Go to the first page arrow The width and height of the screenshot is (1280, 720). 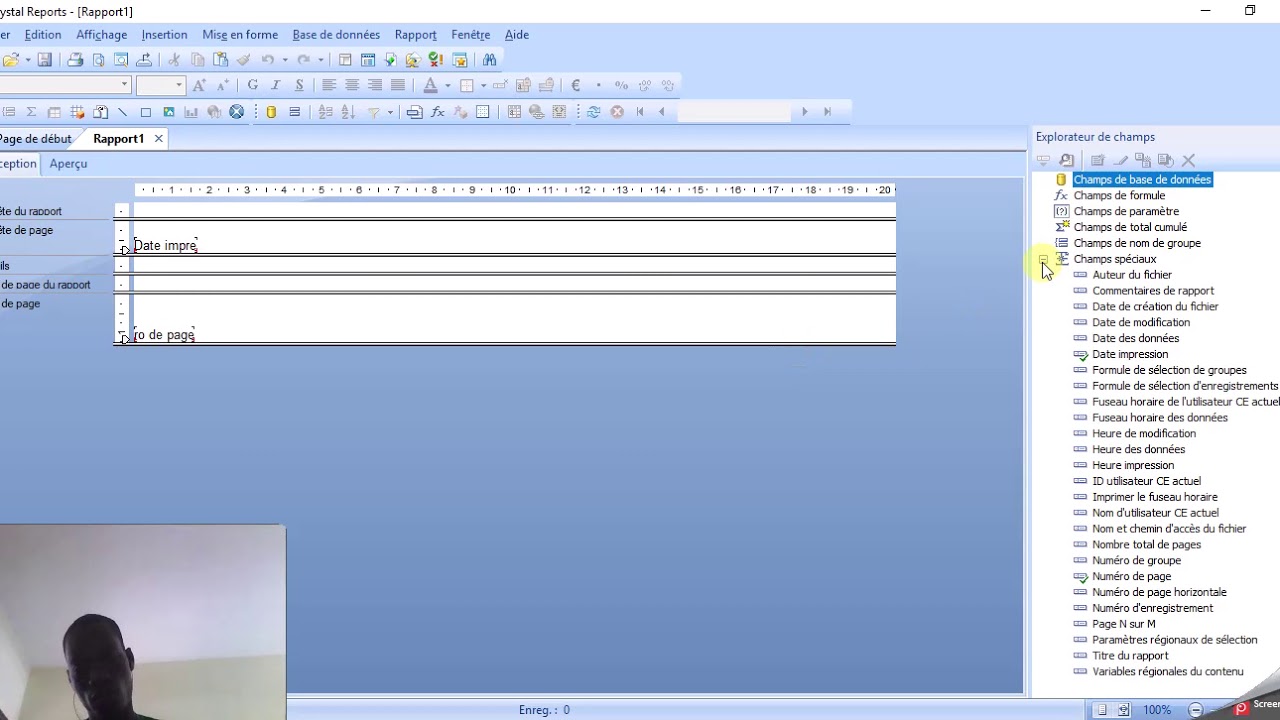click(640, 112)
